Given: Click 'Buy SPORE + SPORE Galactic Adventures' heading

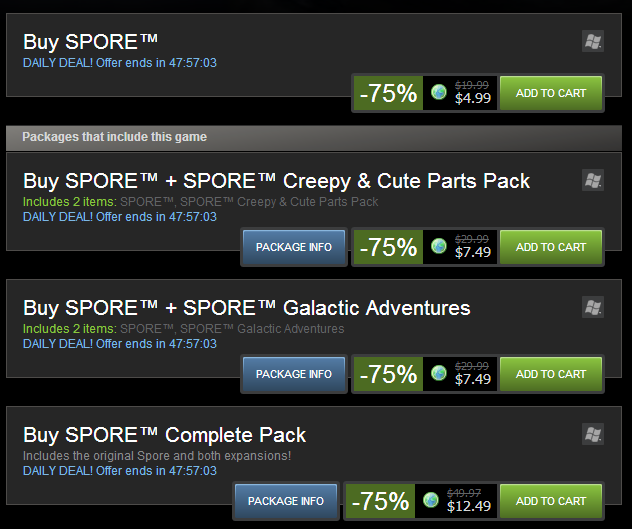Looking at the screenshot, I should pyautogui.click(x=247, y=308).
